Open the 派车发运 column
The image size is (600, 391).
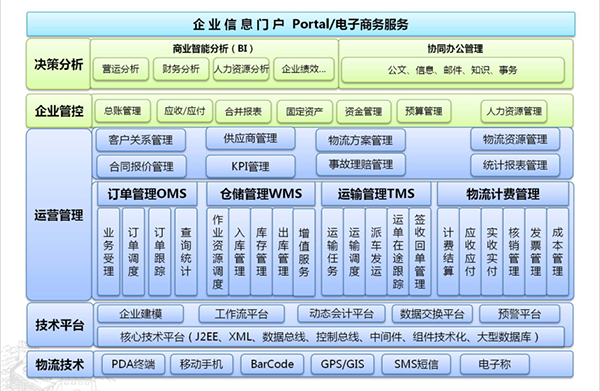click(376, 252)
